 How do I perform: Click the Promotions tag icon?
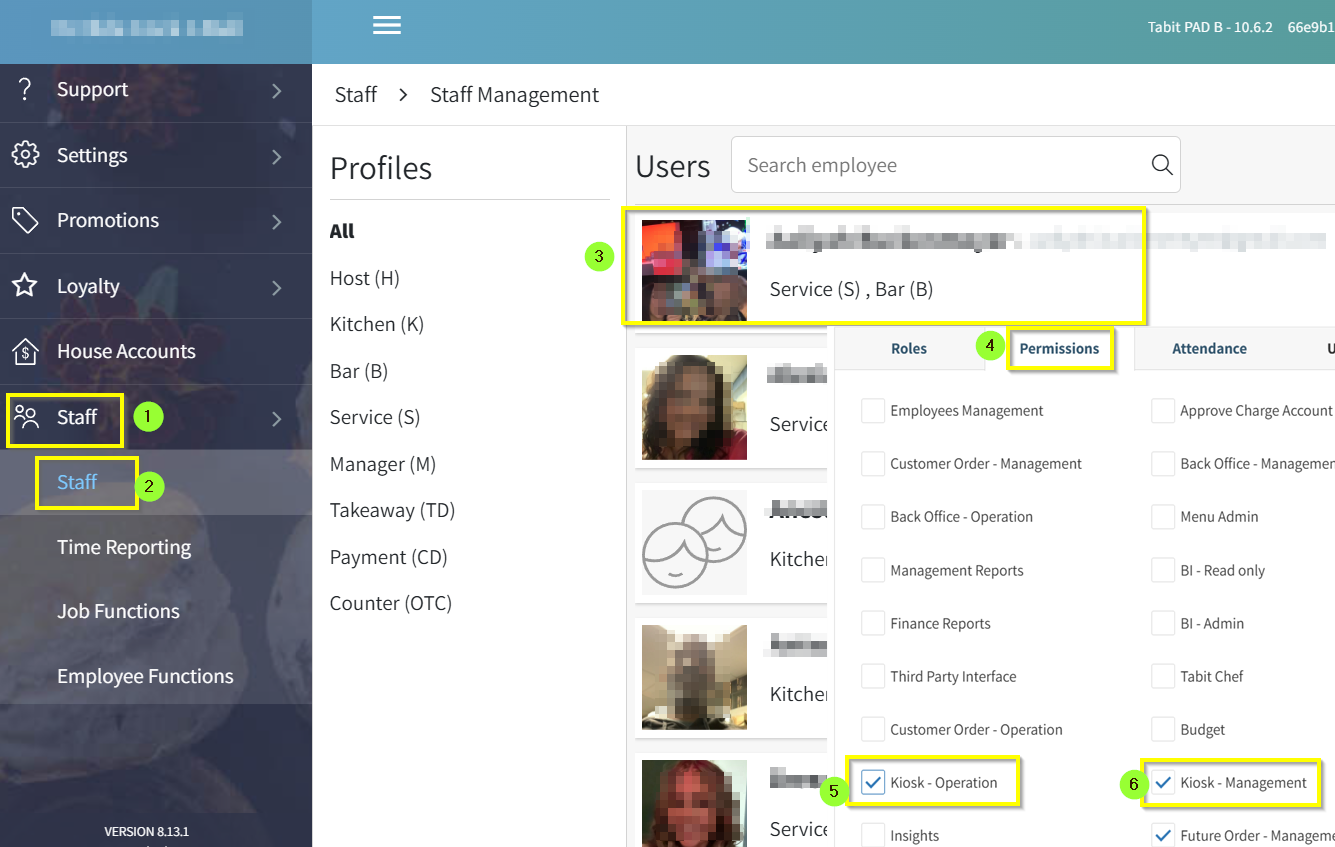click(x=25, y=220)
